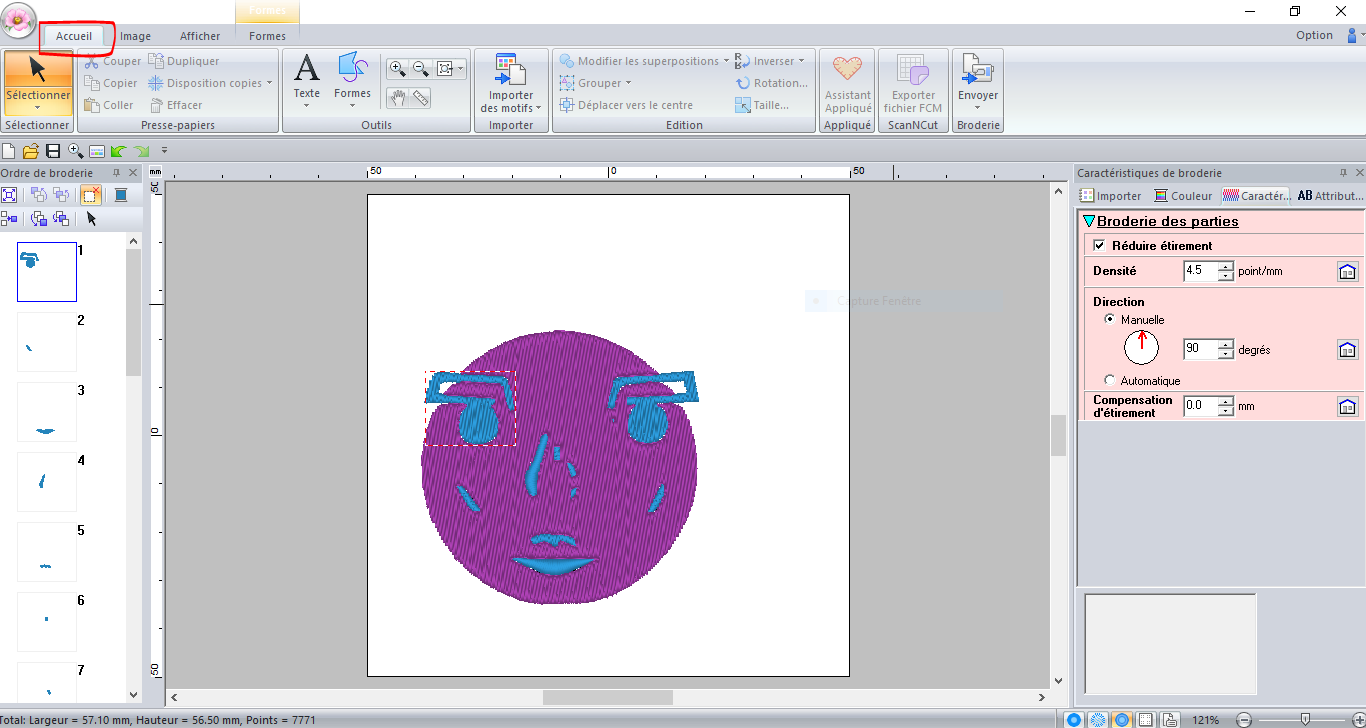The width and height of the screenshot is (1366, 728).
Task: Click Exporter fichier FCM icon
Action: (x=913, y=83)
